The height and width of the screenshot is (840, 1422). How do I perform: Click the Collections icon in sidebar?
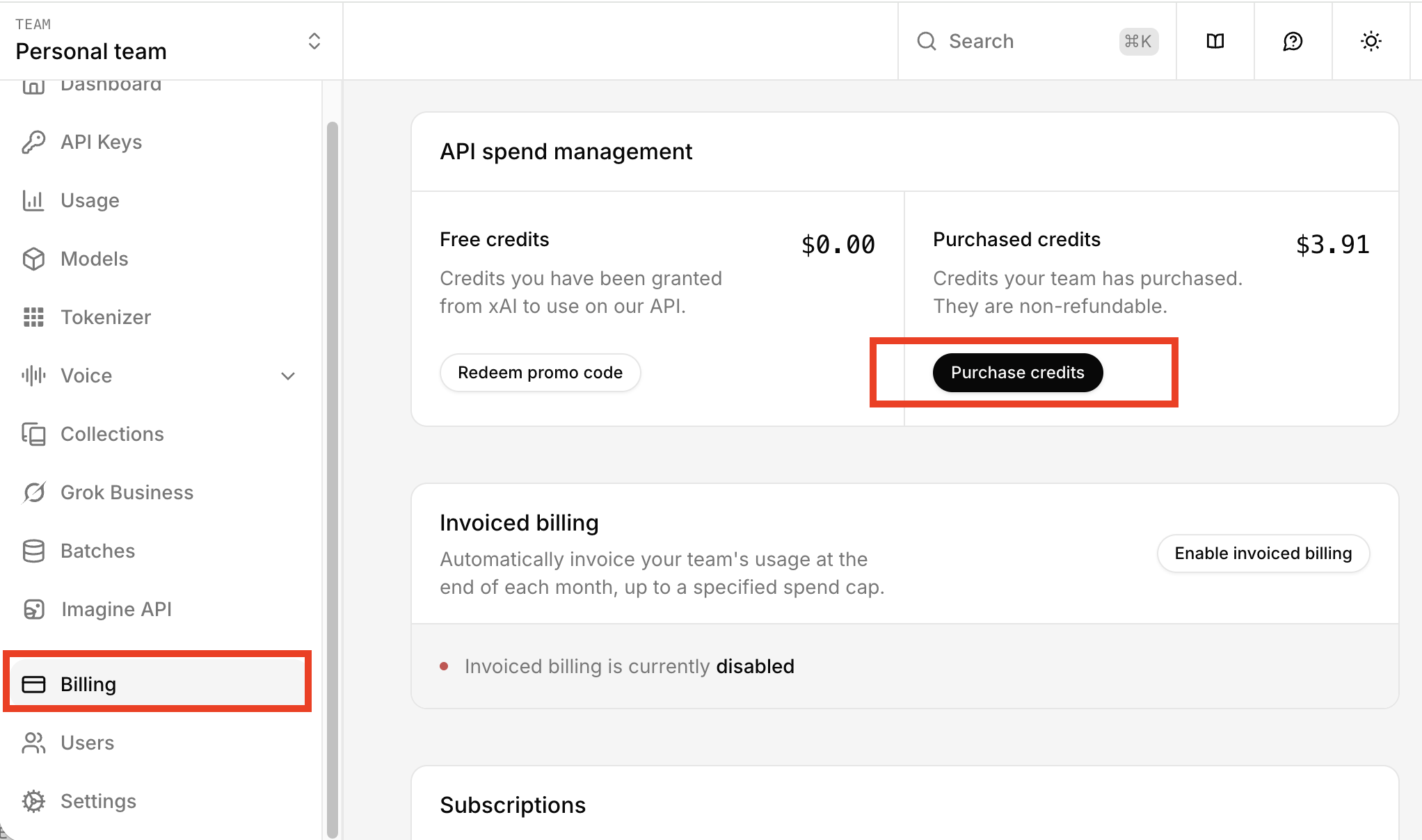point(33,434)
